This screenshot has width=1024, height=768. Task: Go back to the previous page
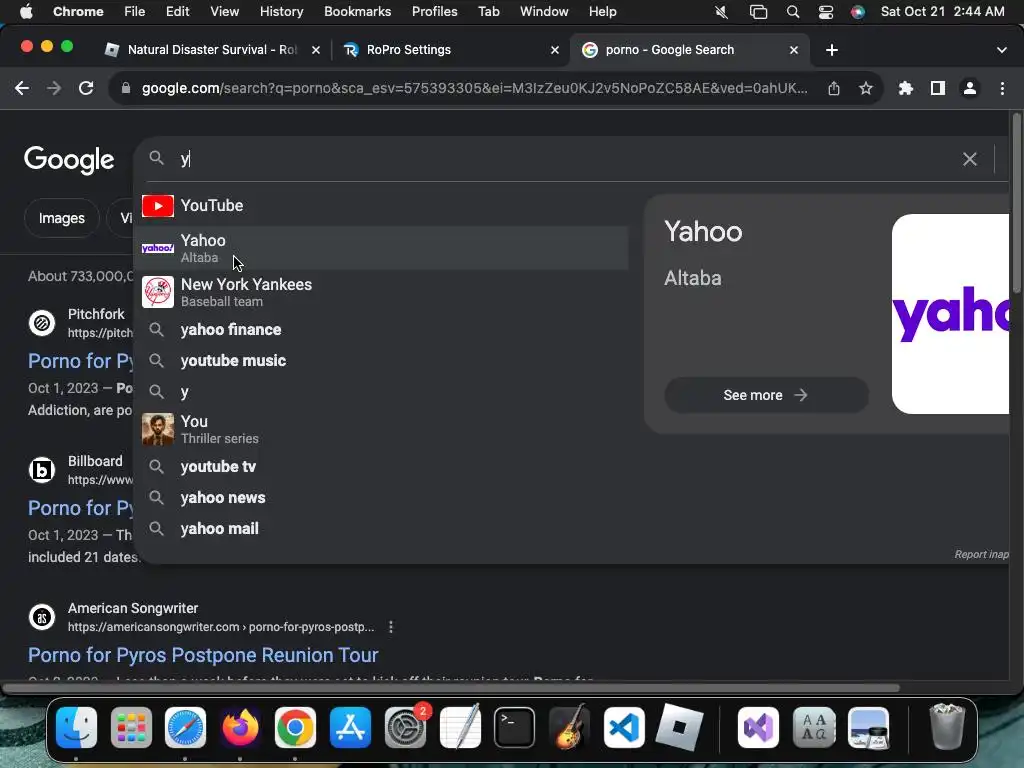click(22, 88)
